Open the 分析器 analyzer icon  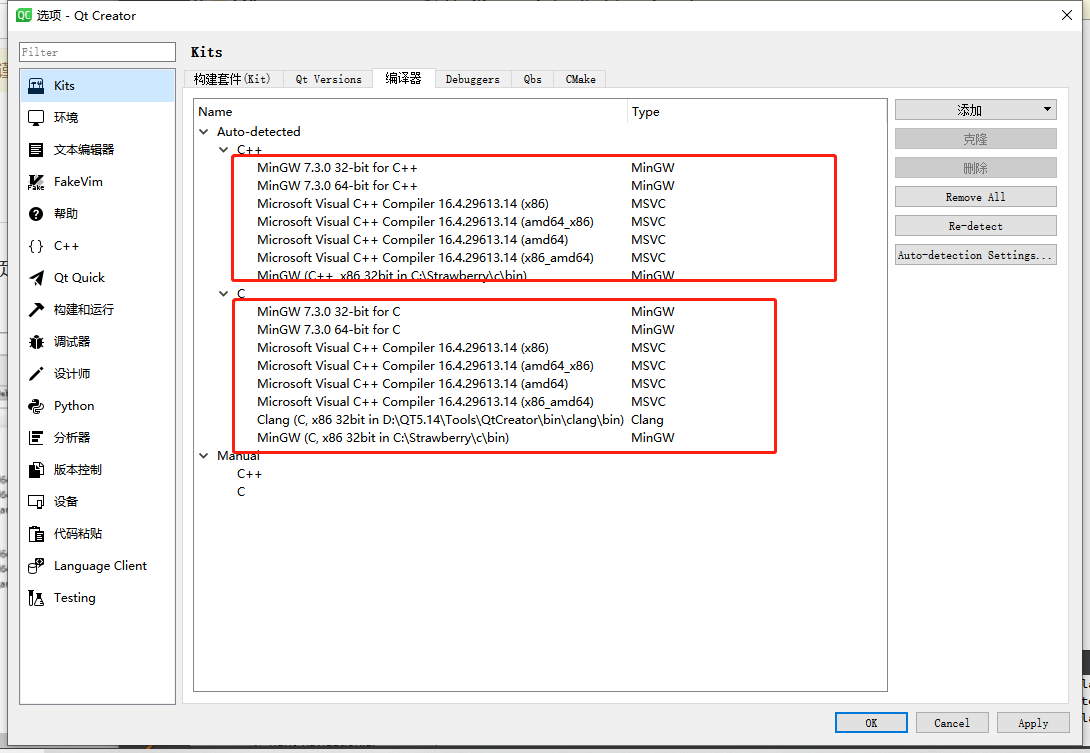tap(36, 437)
